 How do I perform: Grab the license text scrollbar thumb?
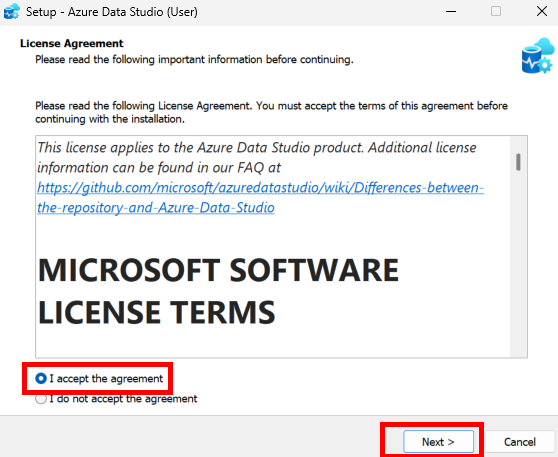518,162
